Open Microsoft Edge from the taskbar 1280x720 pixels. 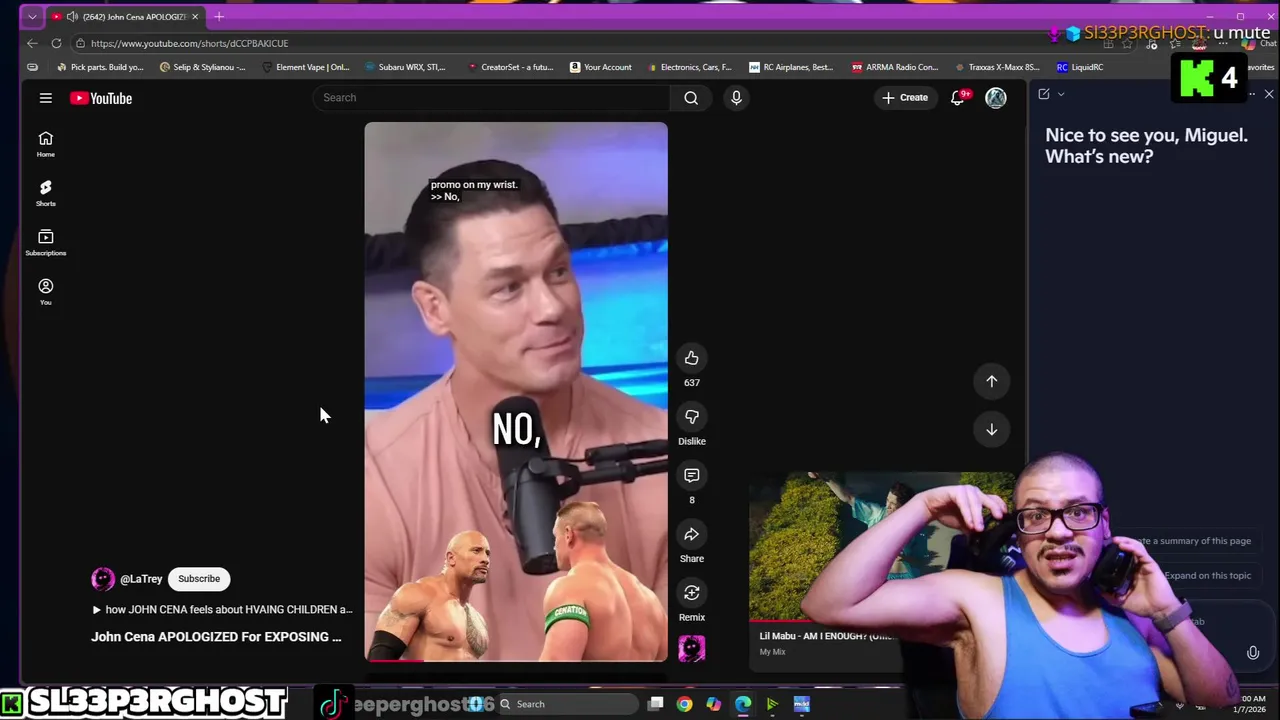point(743,704)
